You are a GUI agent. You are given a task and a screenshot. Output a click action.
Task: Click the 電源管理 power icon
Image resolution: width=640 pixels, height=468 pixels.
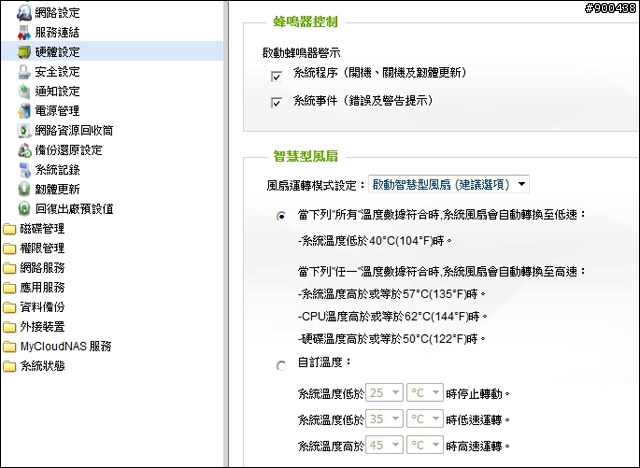(x=24, y=111)
